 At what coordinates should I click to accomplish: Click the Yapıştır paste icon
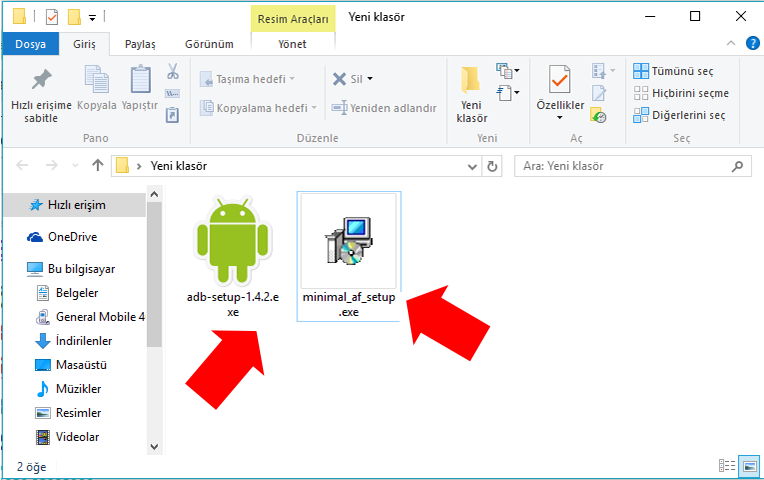coord(140,80)
